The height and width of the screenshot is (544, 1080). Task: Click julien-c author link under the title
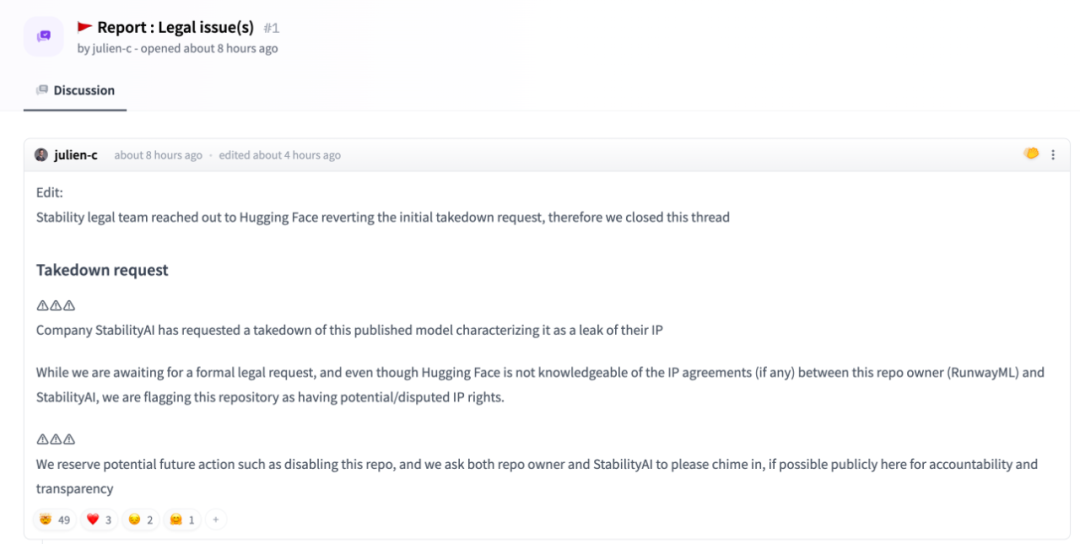(x=112, y=48)
